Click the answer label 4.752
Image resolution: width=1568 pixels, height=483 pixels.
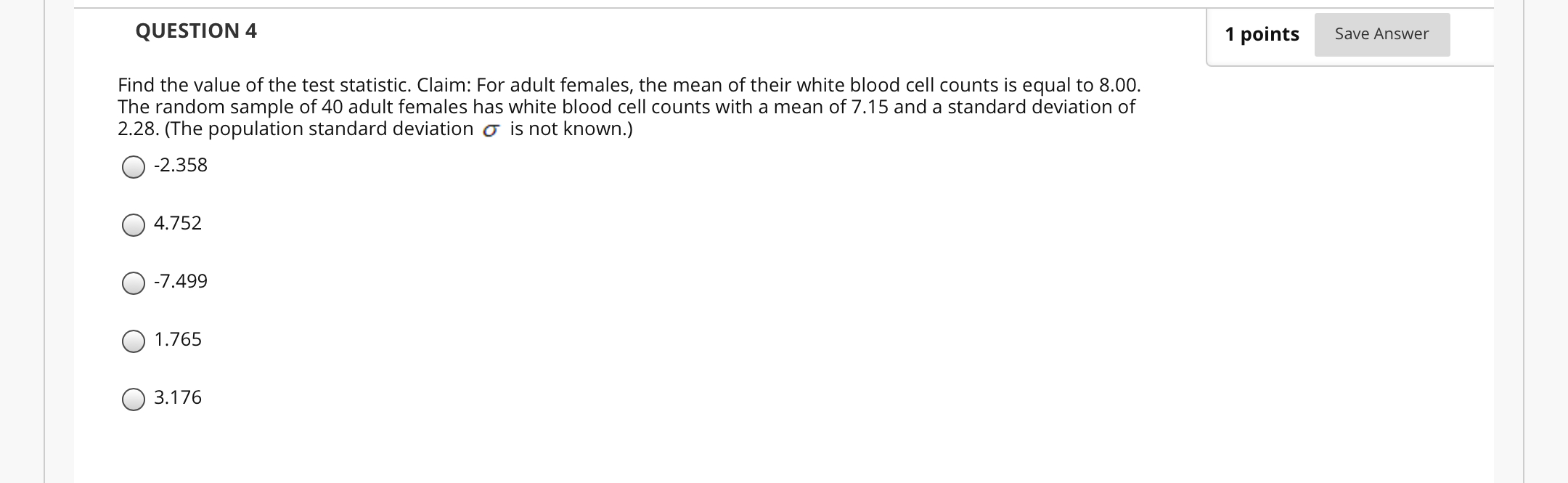click(178, 224)
